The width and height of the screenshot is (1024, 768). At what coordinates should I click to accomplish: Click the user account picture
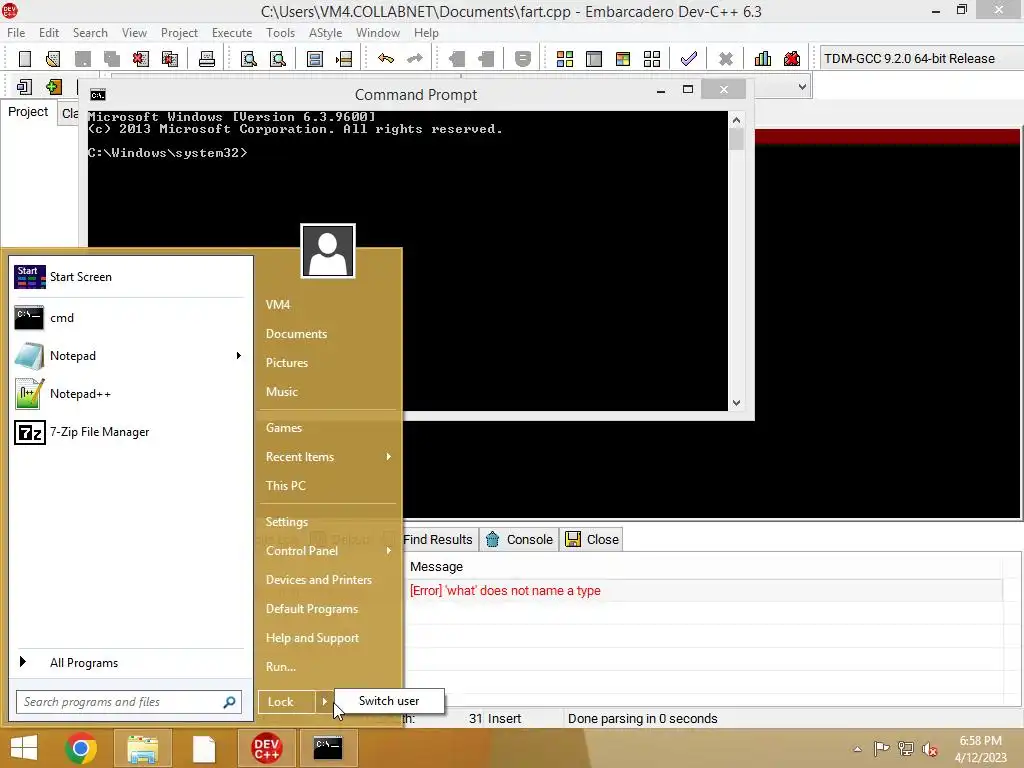328,251
